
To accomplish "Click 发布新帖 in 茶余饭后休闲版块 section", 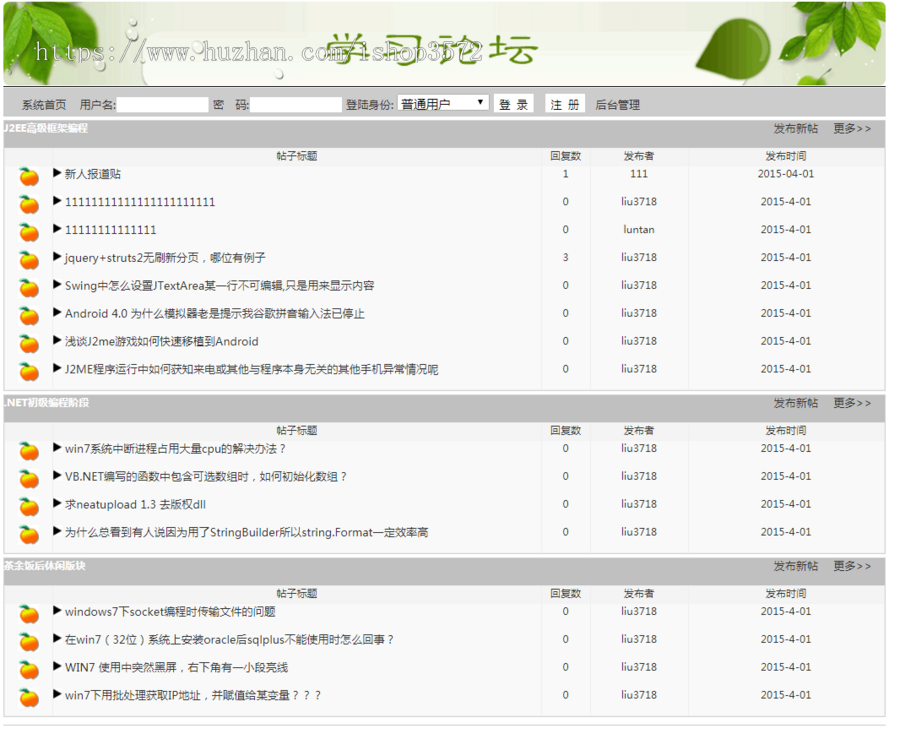I will point(796,566).
